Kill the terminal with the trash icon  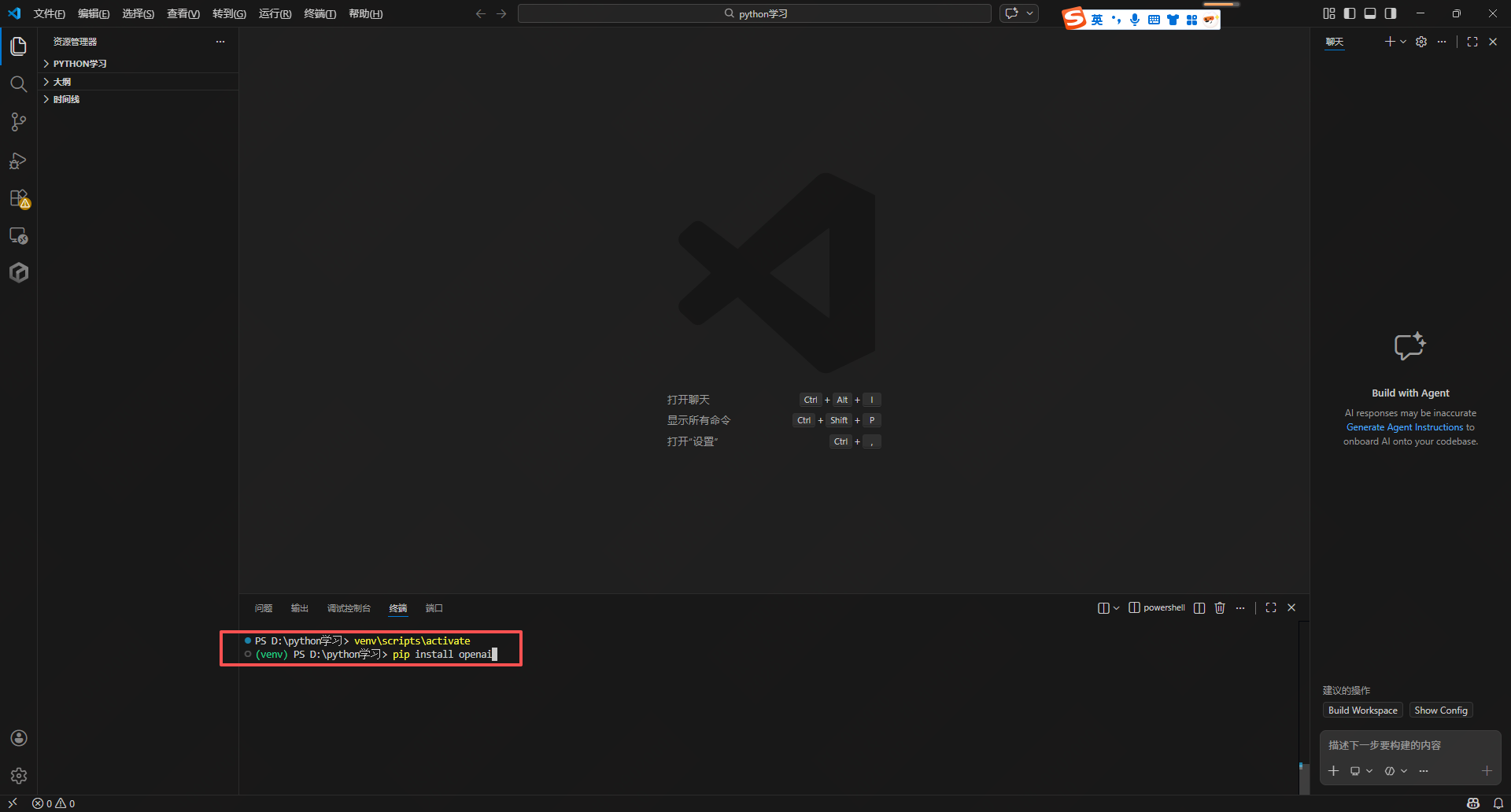(x=1220, y=608)
